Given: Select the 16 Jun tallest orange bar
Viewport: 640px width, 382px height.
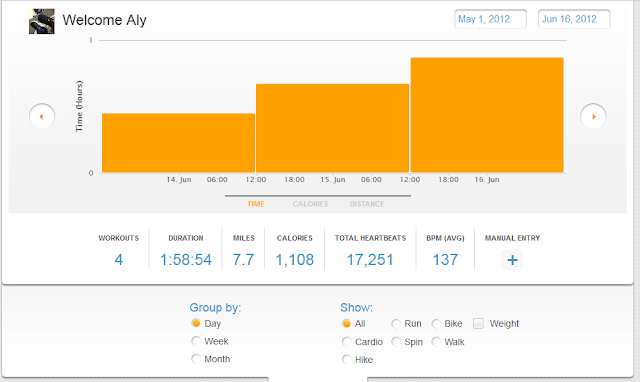Looking at the screenshot, I should pyautogui.click(x=487, y=115).
